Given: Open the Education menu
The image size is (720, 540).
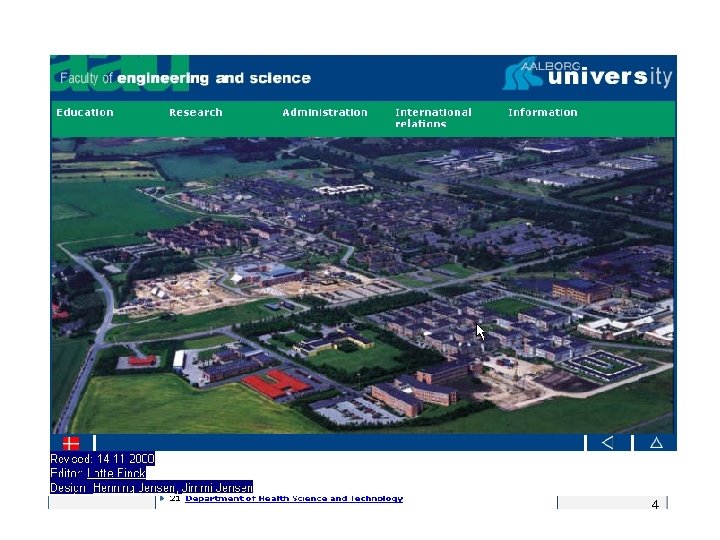Looking at the screenshot, I should (x=84, y=112).
